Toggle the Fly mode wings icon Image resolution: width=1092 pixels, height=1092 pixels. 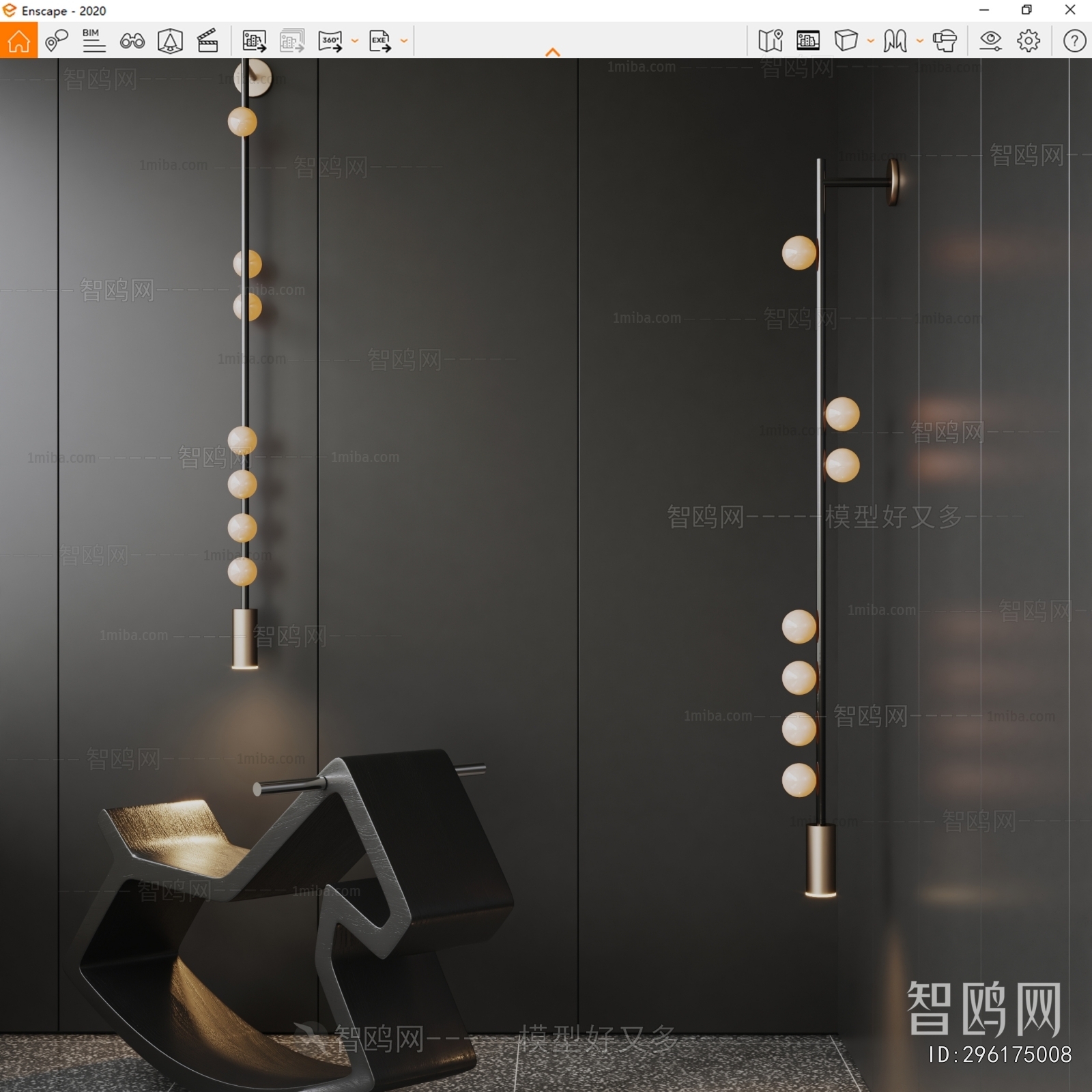[895, 41]
